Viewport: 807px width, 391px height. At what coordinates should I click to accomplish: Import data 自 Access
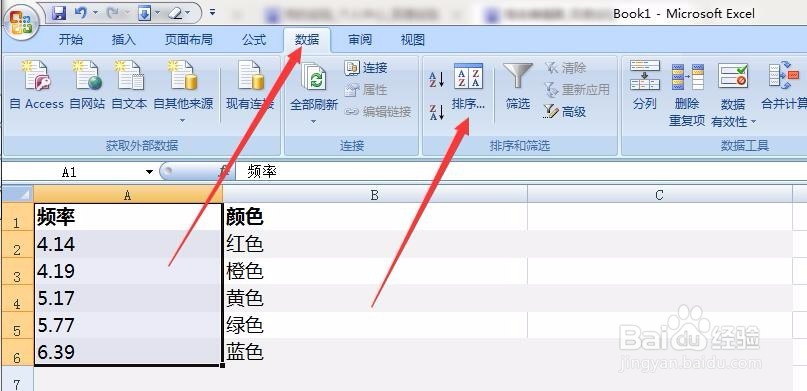point(37,86)
